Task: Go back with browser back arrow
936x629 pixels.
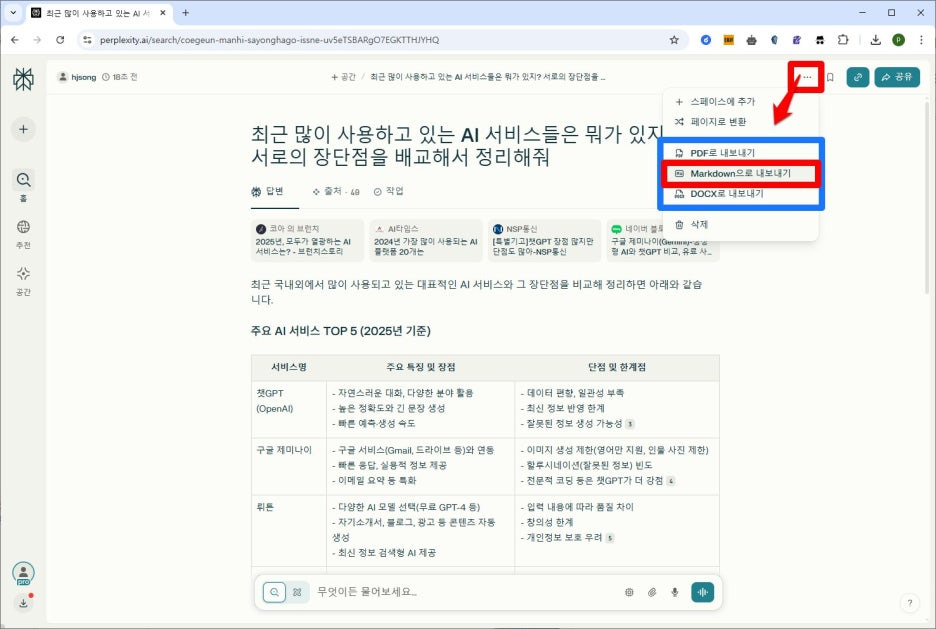Action: coord(15,40)
